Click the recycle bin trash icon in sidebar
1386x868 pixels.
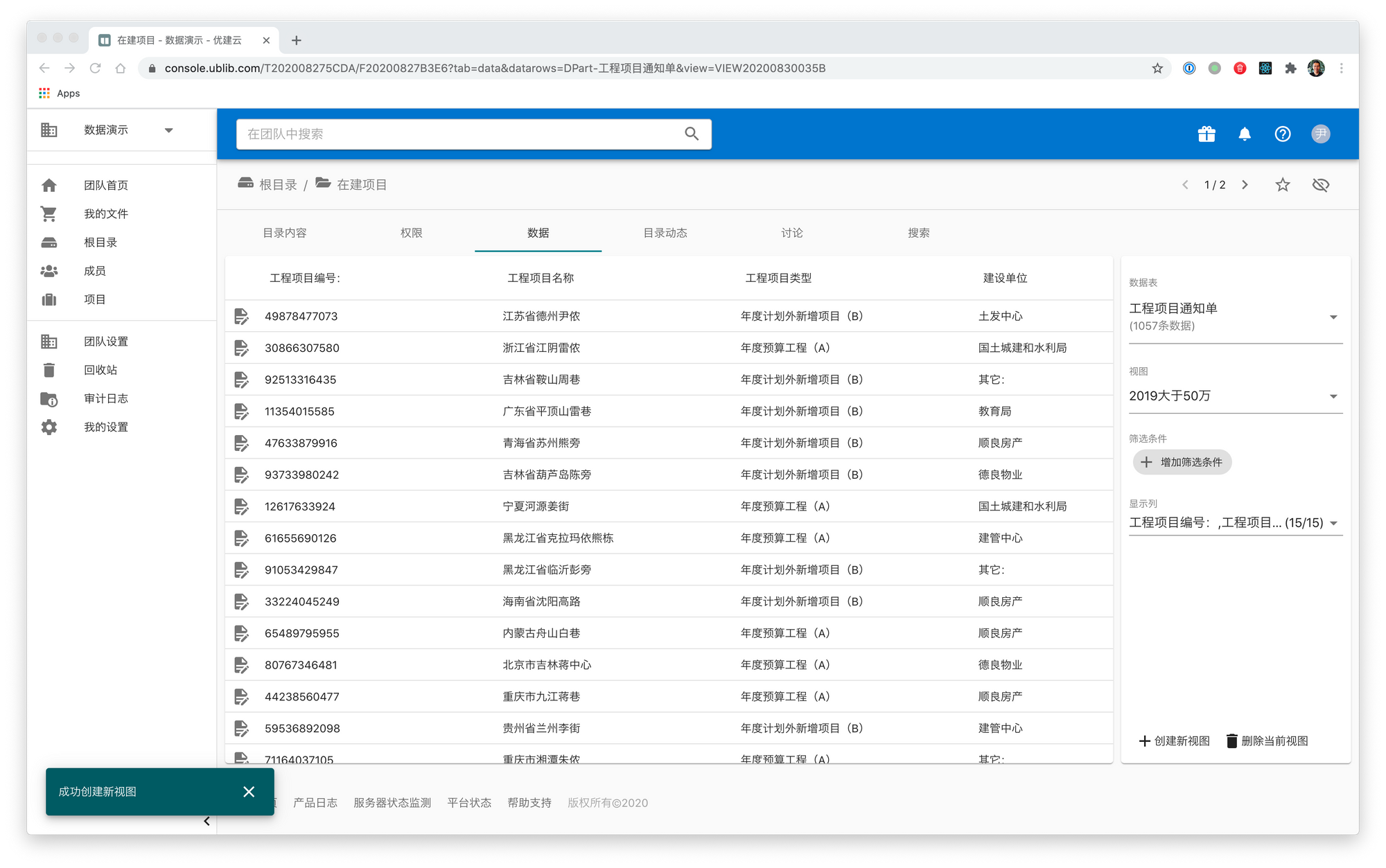pyautogui.click(x=49, y=370)
